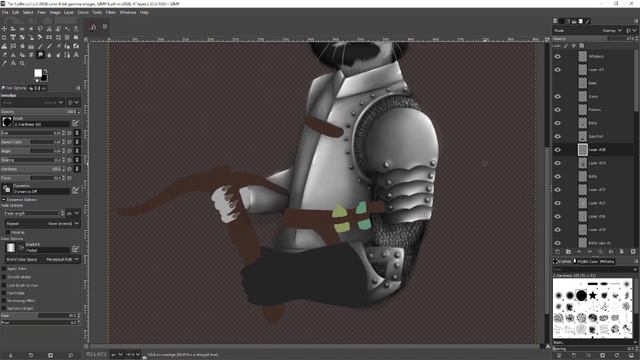The image size is (640, 360).
Task: Enable Lock brush to view
Action: (x=4, y=285)
